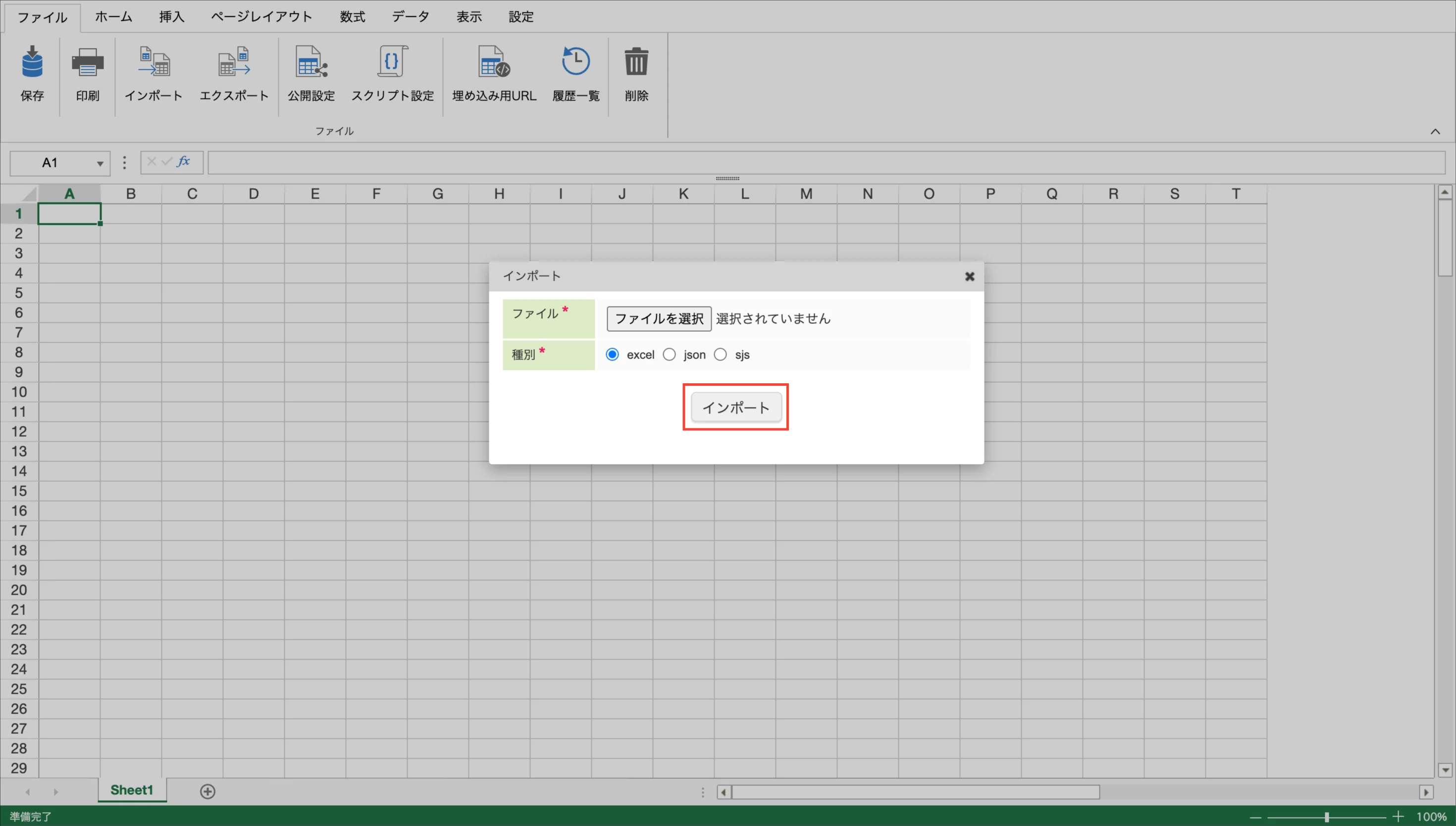Add a new sheet with plus icon

tap(208, 791)
